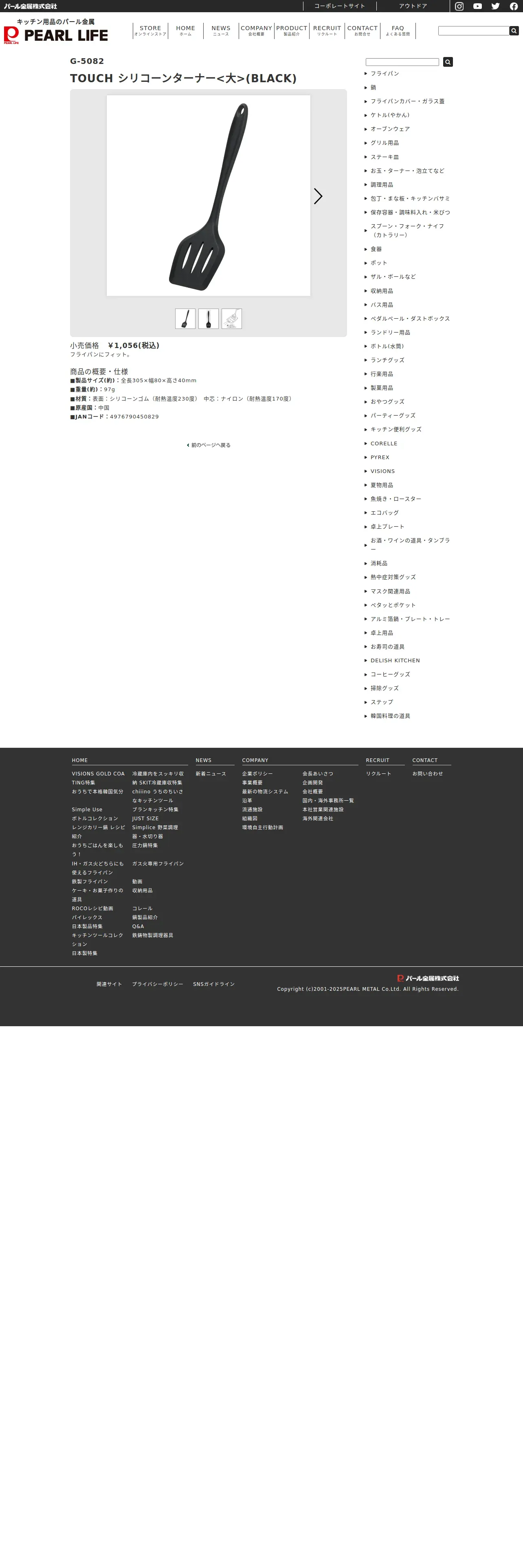Click the main spatula product image
Screen dimensions: 523x1568
pos(208,195)
